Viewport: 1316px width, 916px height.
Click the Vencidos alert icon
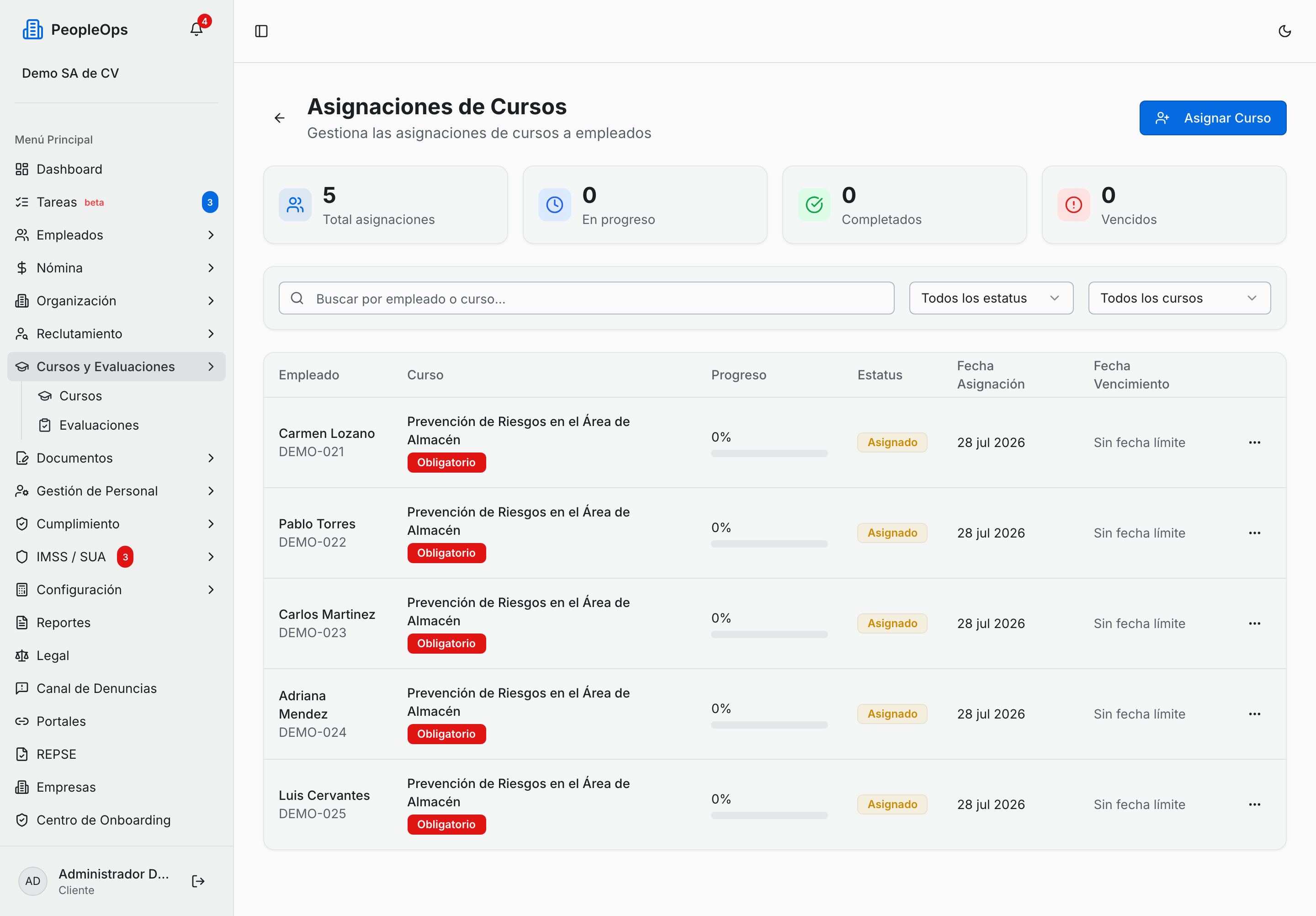(x=1073, y=205)
